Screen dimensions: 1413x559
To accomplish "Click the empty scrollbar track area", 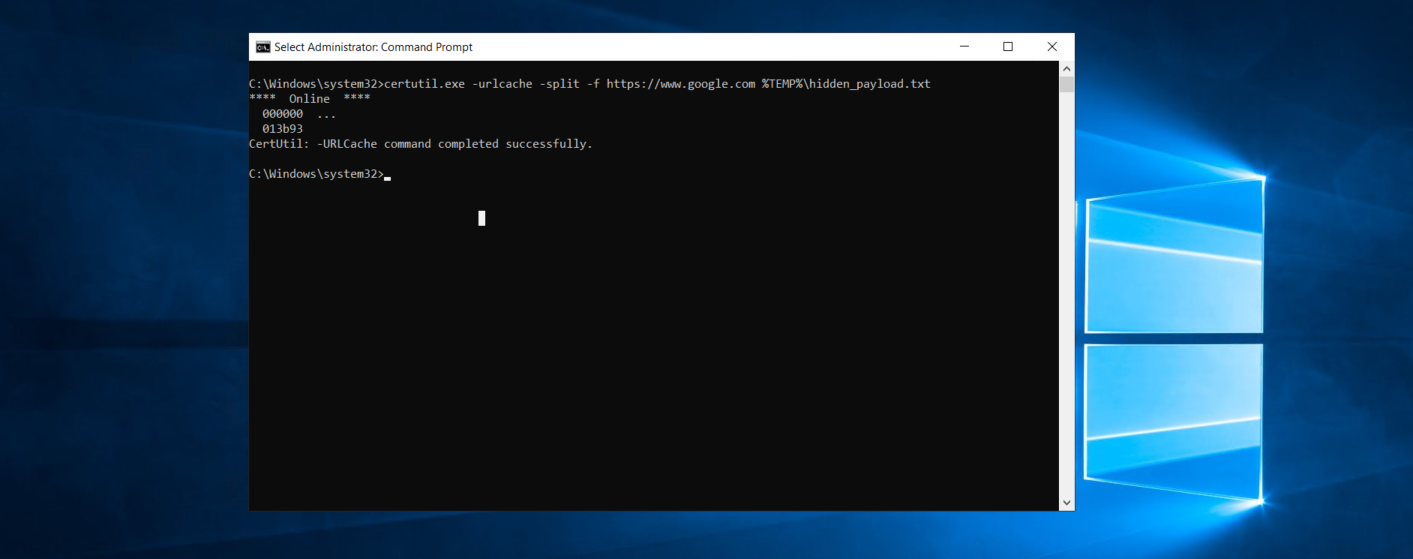I will pyautogui.click(x=1067, y=294).
